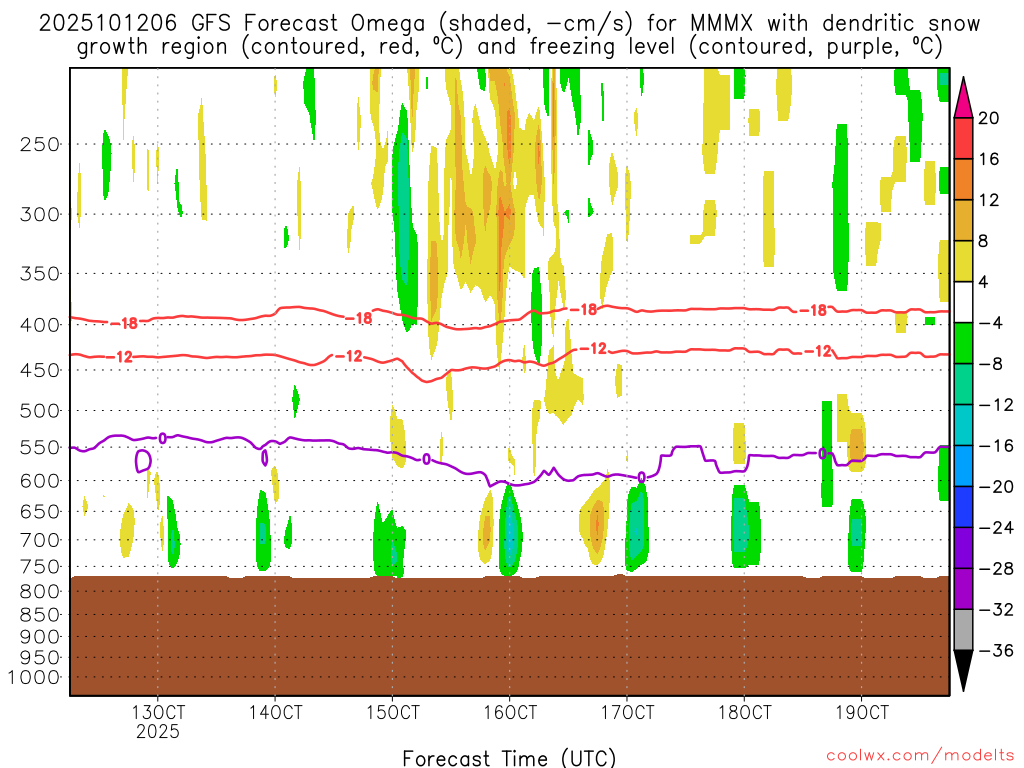Click the 2025 year label under 130CT
Screen dimensions: 1024x768
pos(158,731)
